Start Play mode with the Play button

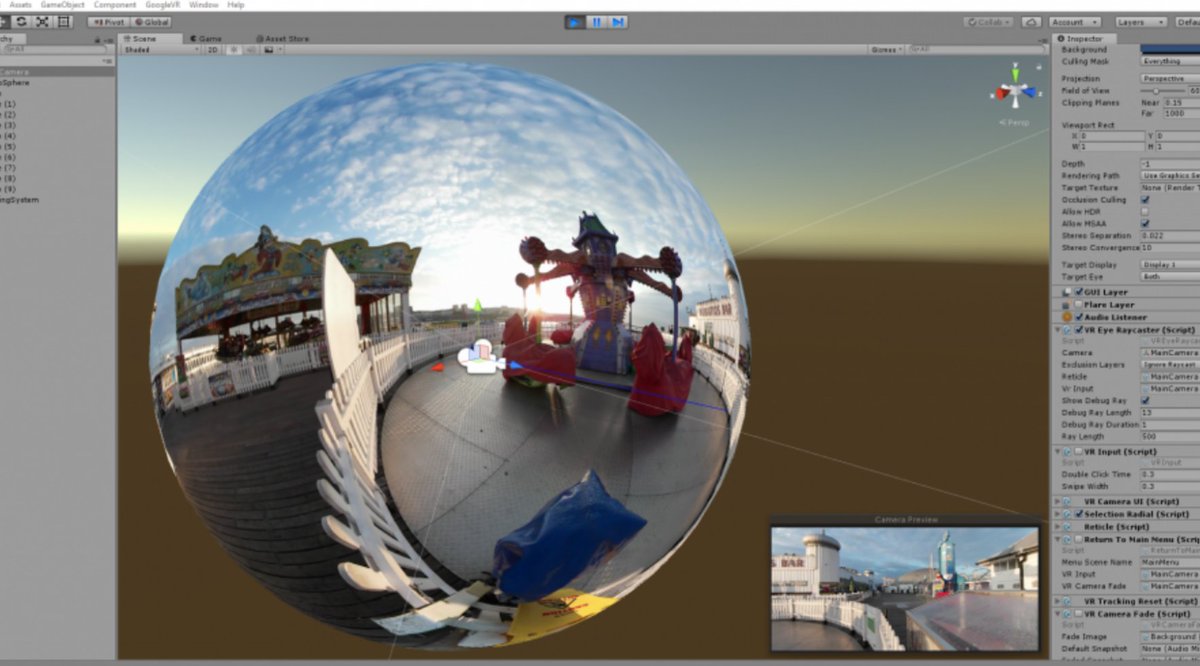(x=575, y=21)
